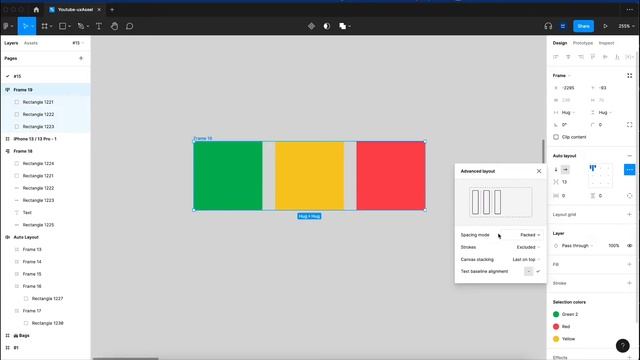Set auto layout direction to horizontal
The image size is (640, 360).
pyautogui.click(x=565, y=169)
